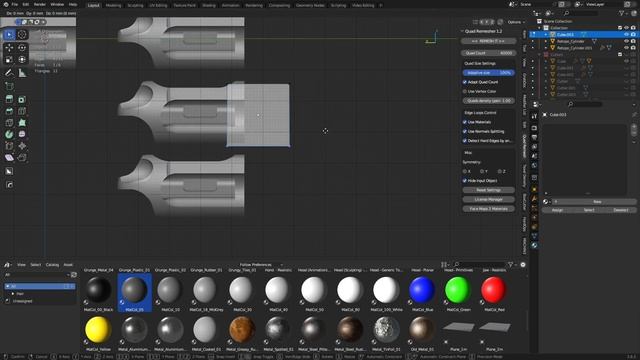Open the Follow Preferences import dropdown
The width and height of the screenshot is (640, 360).
pos(261,265)
